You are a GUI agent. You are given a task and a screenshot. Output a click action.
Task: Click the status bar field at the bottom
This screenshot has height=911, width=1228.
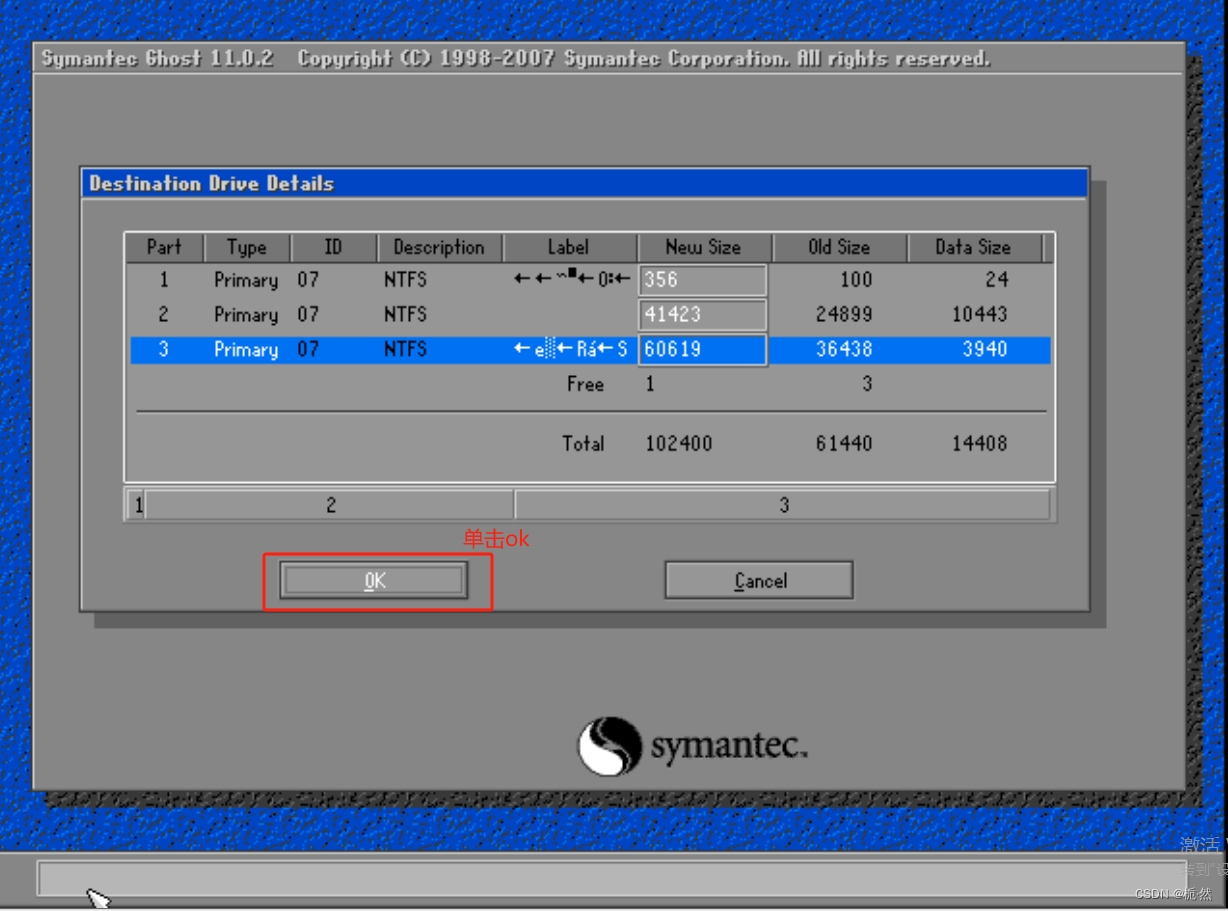tap(610, 878)
